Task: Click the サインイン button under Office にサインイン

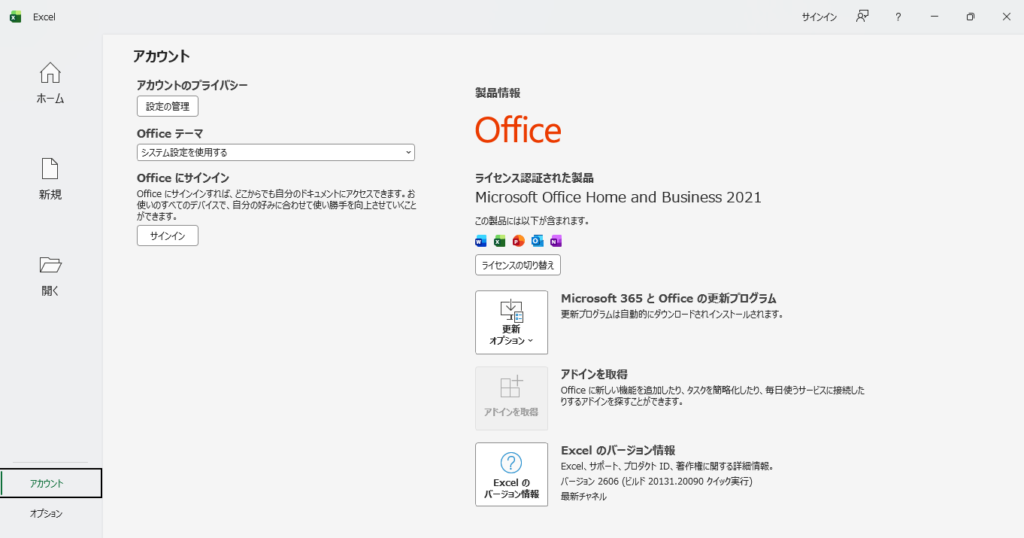Action: pyautogui.click(x=168, y=236)
